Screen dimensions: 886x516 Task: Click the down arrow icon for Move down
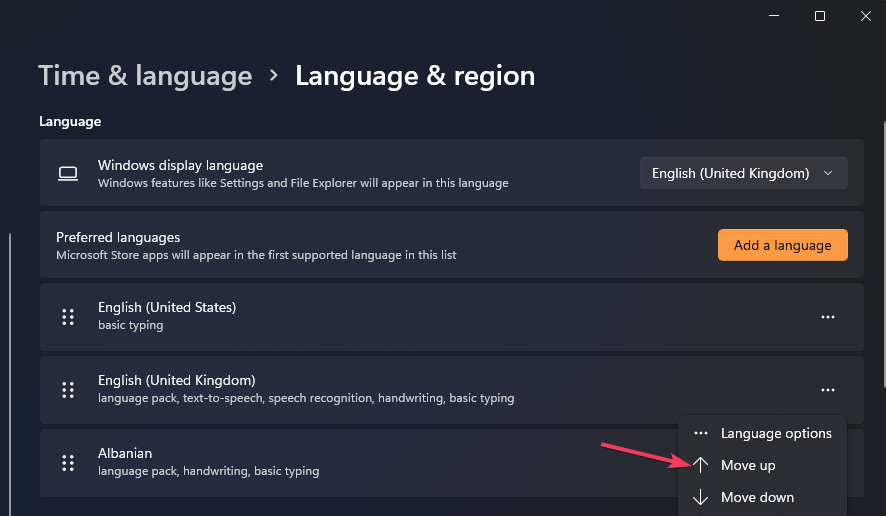click(701, 497)
